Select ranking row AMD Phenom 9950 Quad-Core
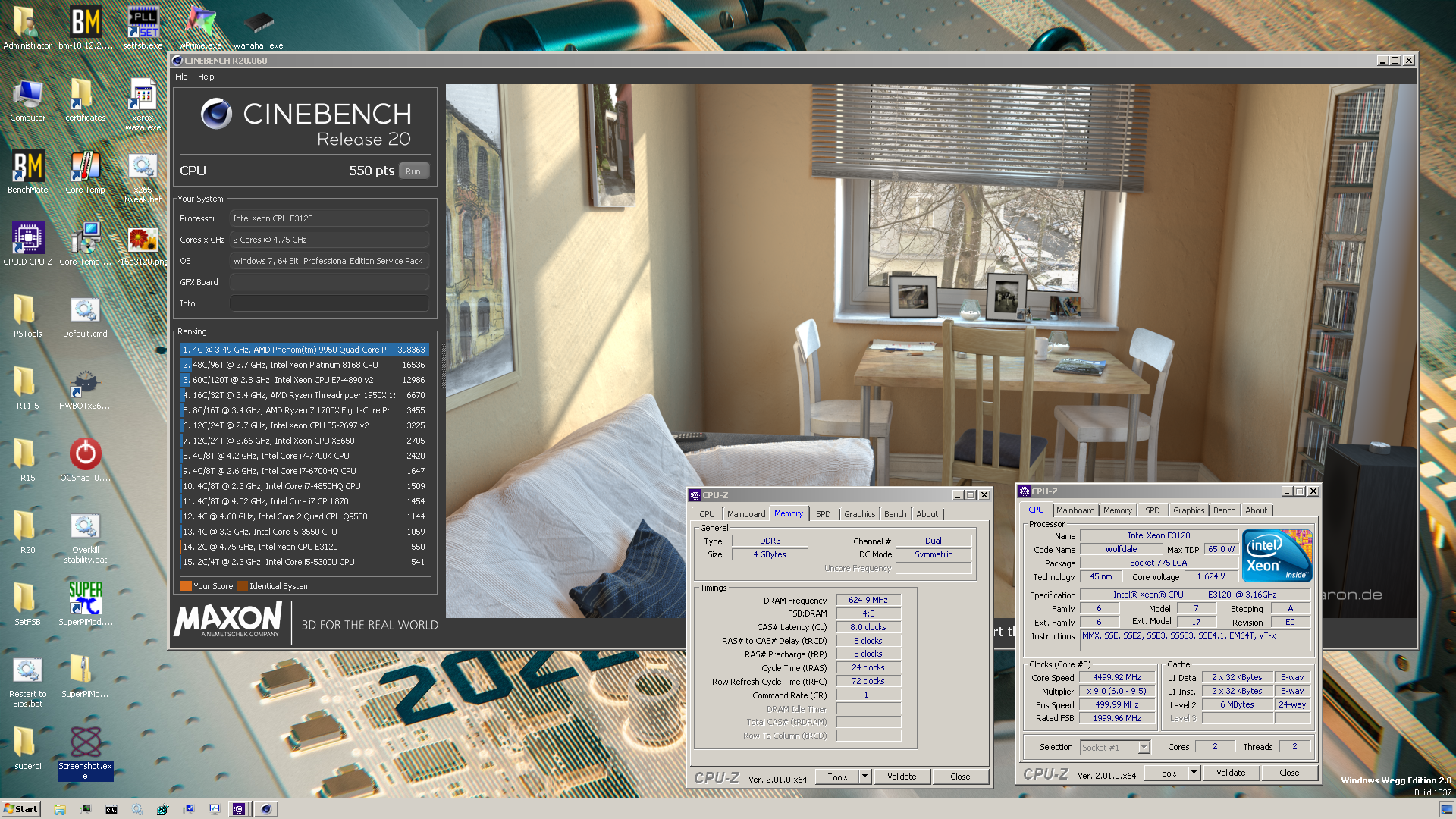This screenshot has height=819, width=1456. [304, 350]
